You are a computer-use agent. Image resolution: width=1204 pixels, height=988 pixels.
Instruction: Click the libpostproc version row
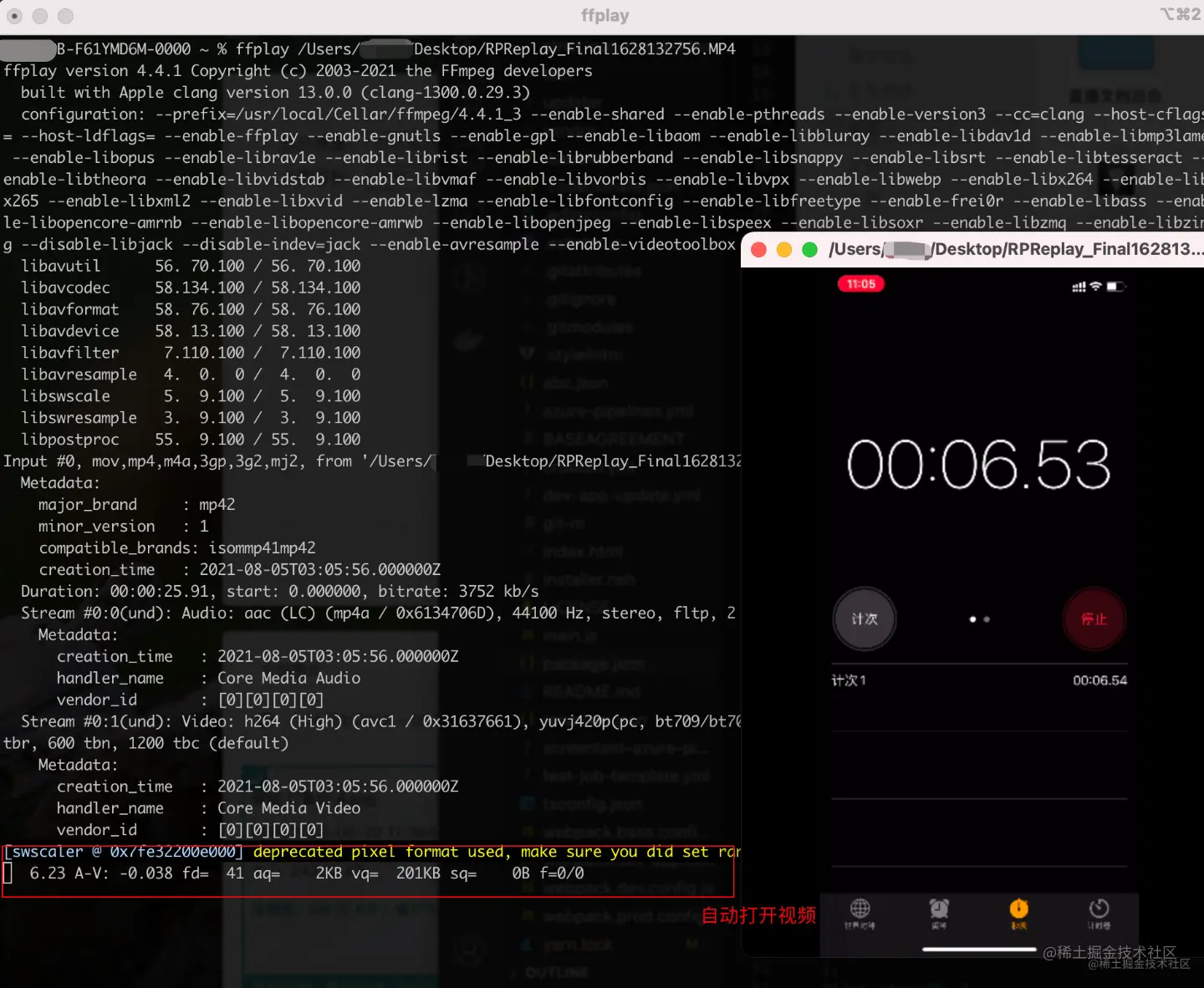coord(191,440)
